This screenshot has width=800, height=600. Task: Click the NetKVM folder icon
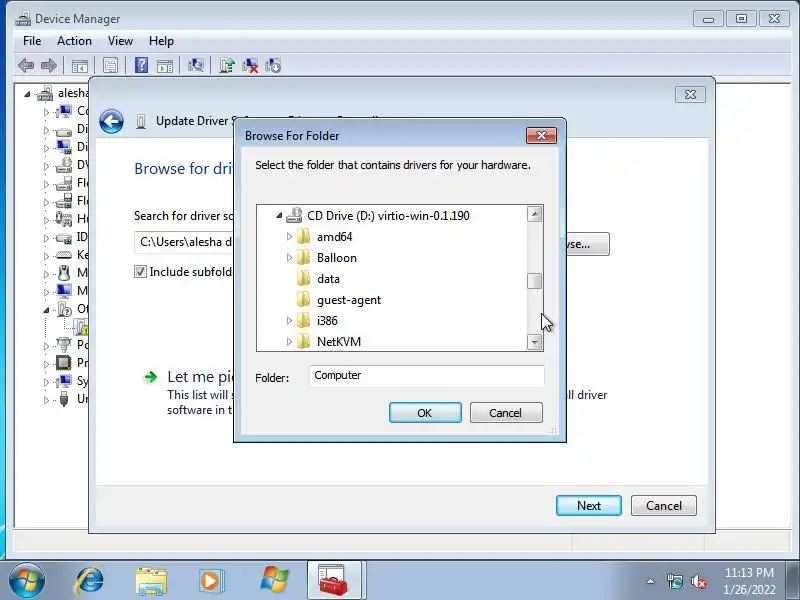tap(303, 341)
